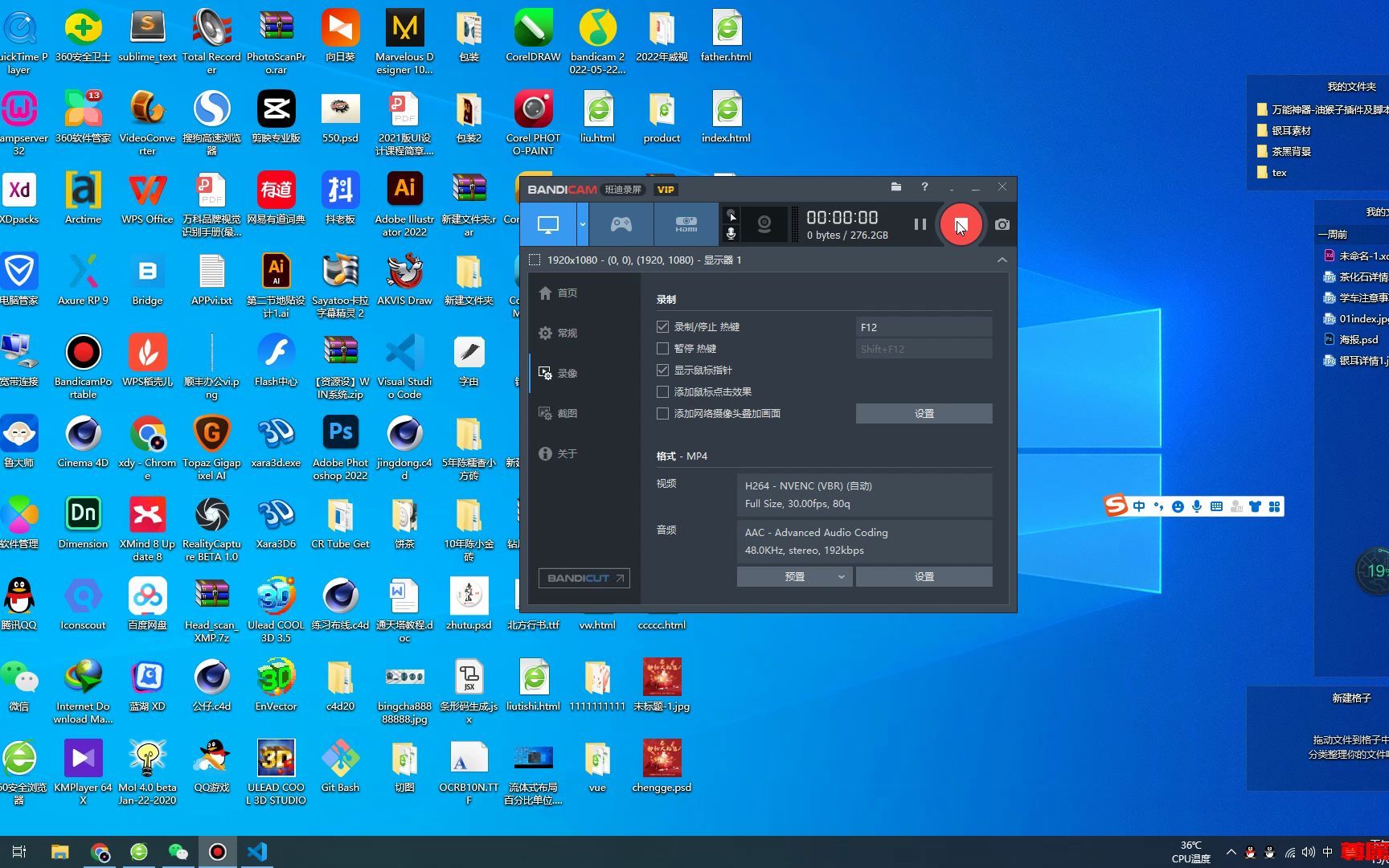The image size is (1389, 868).
Task: Open the Bandicam output folder icon
Action: (896, 186)
